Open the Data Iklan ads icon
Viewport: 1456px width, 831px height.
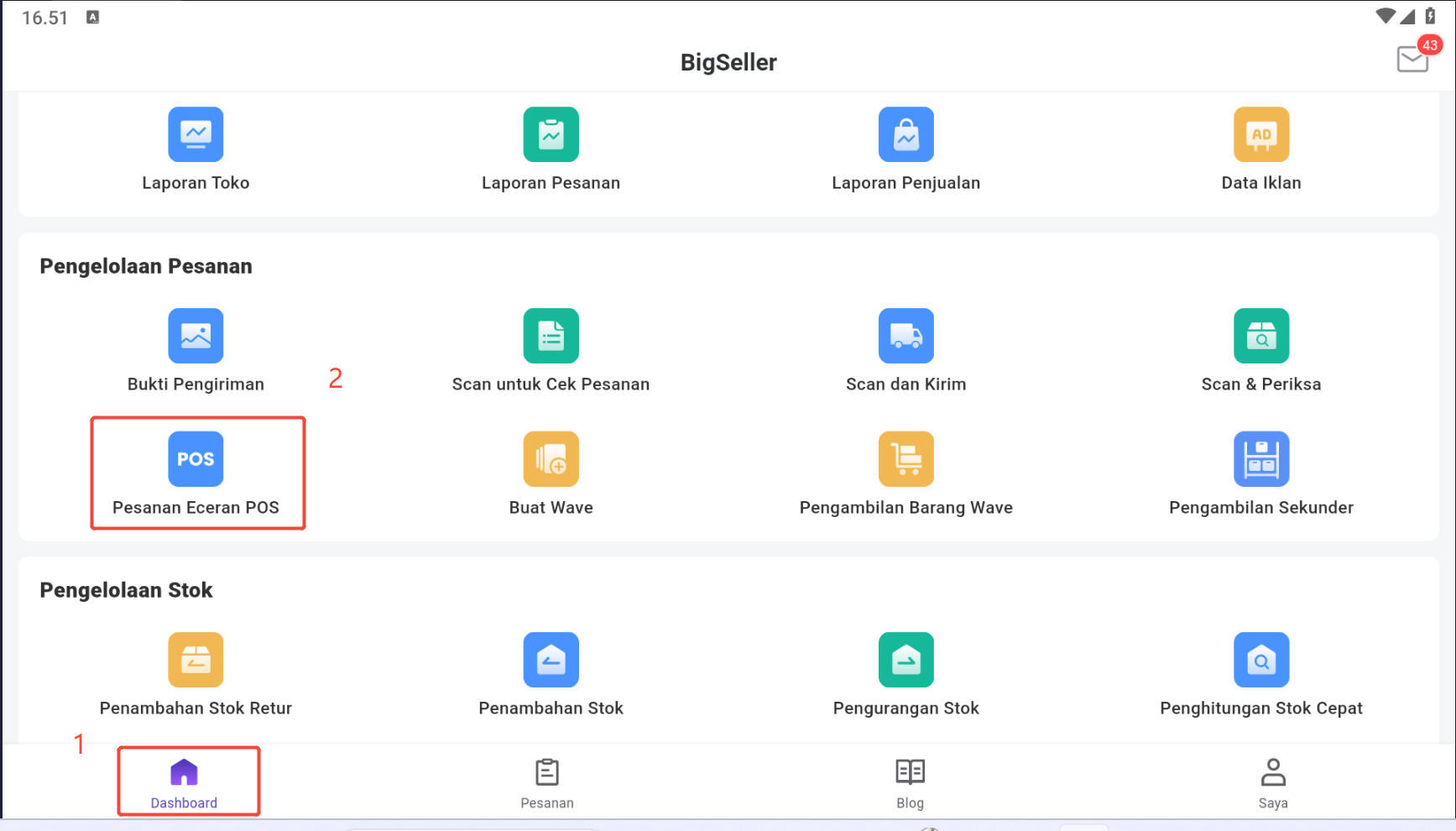(x=1260, y=134)
